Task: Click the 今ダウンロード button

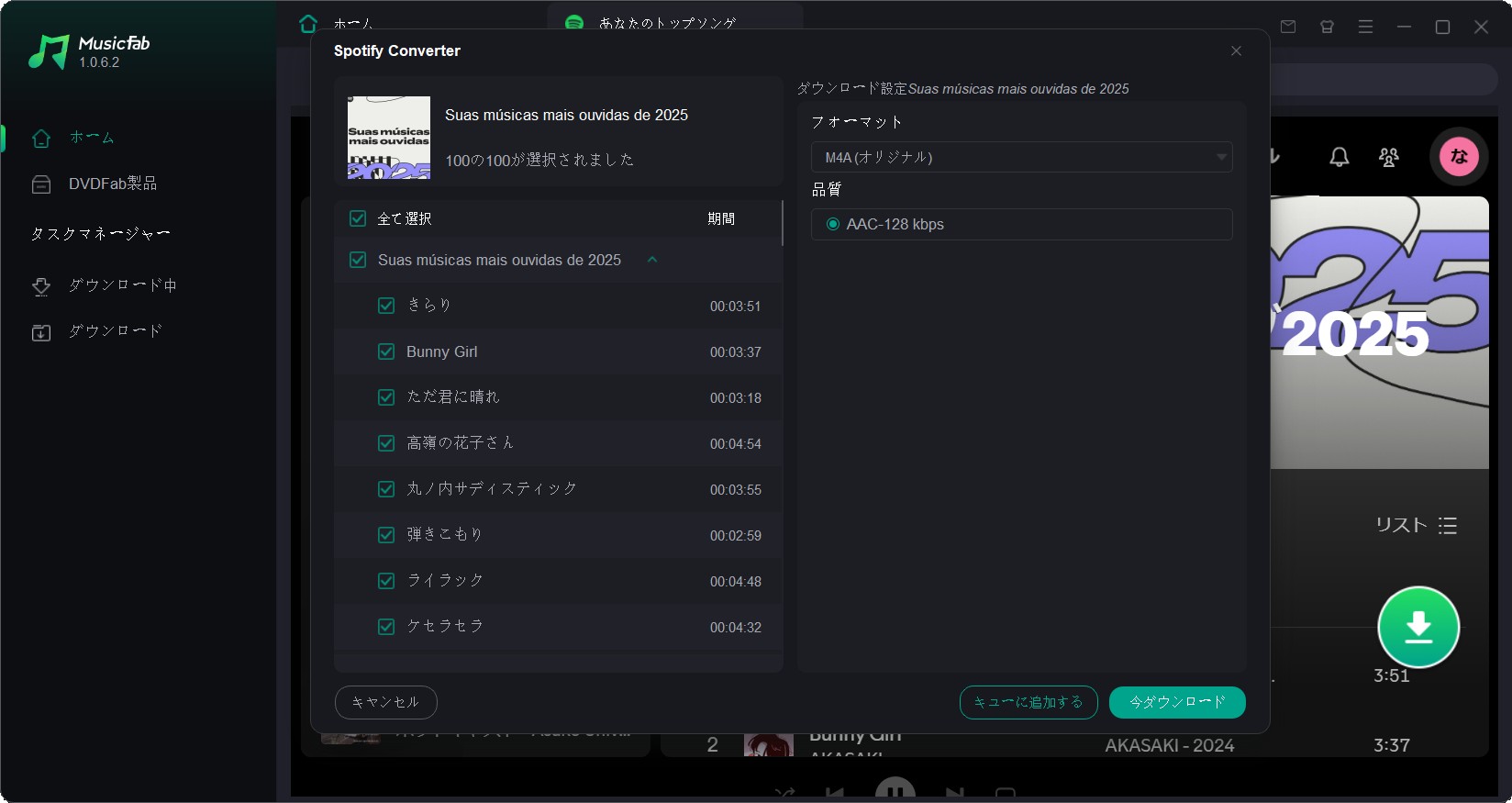Action: click(x=1177, y=702)
